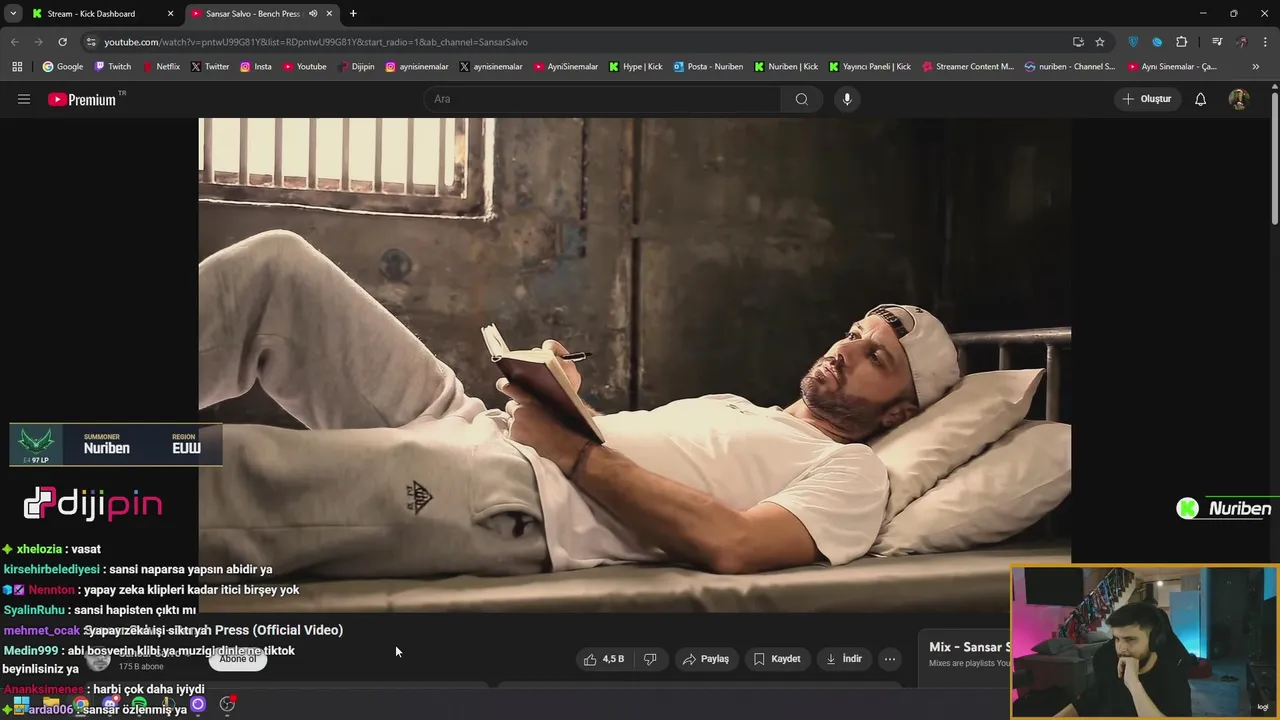Screen dimensions: 1280x720
Task: Open the three-dot more actions menu
Action: point(890,659)
